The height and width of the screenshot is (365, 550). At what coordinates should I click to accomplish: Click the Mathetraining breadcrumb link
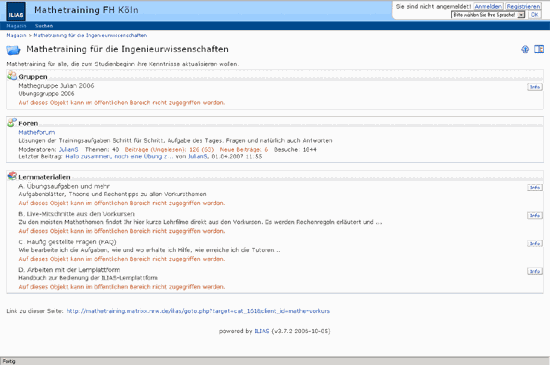(90, 35)
